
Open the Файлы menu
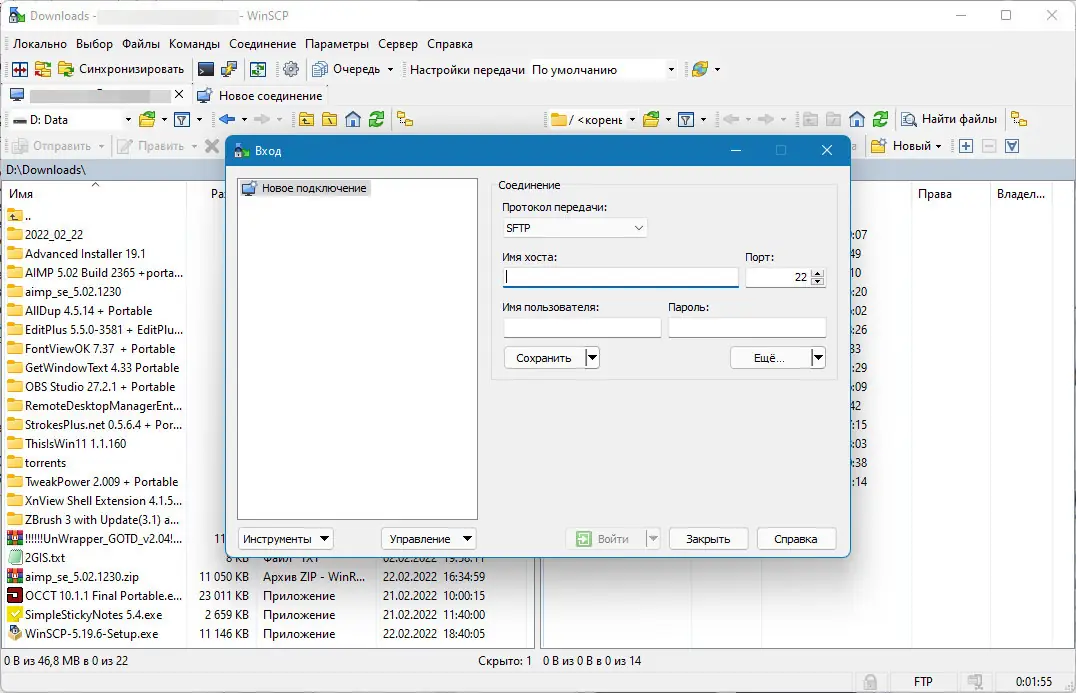point(141,44)
